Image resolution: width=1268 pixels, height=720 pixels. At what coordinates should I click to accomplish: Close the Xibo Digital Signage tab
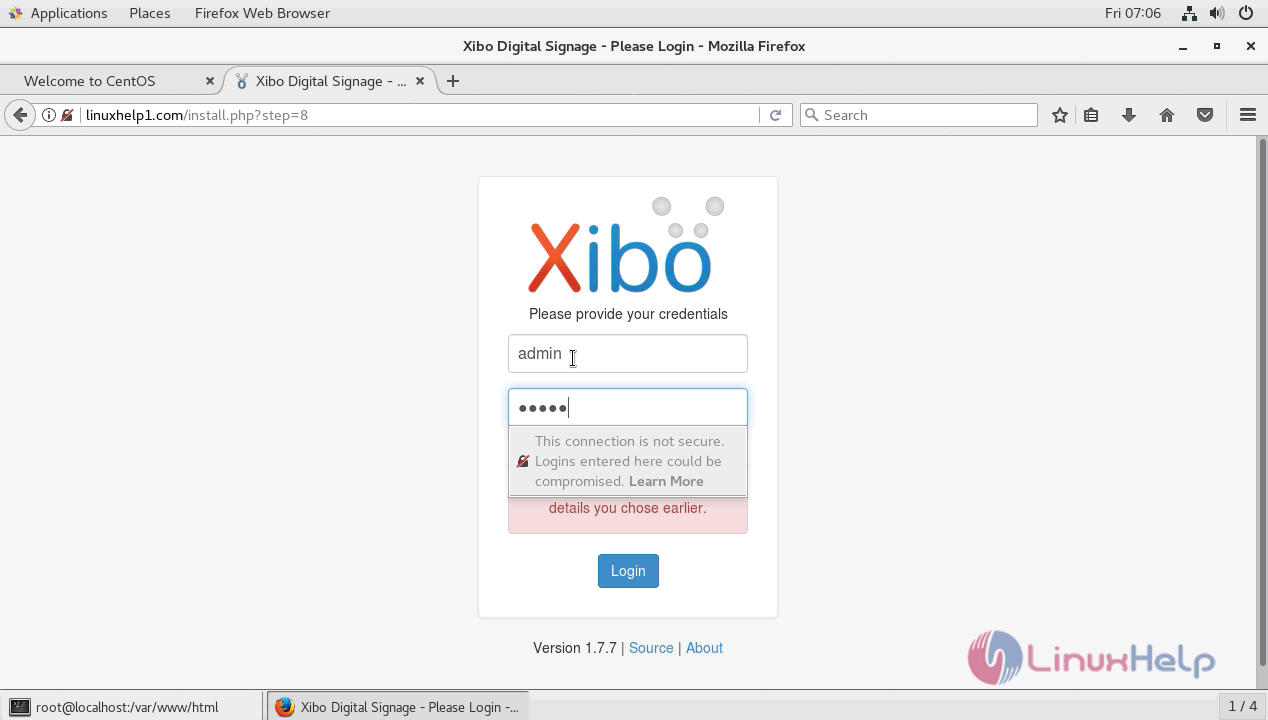coord(420,81)
